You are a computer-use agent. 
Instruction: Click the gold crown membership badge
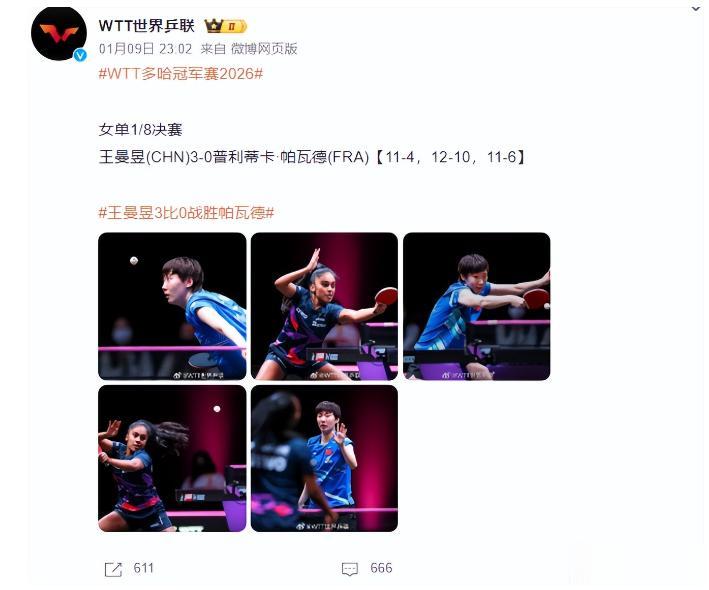click(225, 26)
